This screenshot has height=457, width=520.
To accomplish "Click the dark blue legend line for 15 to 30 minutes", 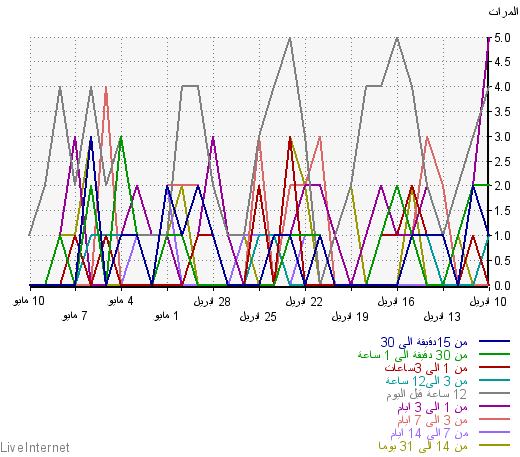I will [x=494, y=341].
